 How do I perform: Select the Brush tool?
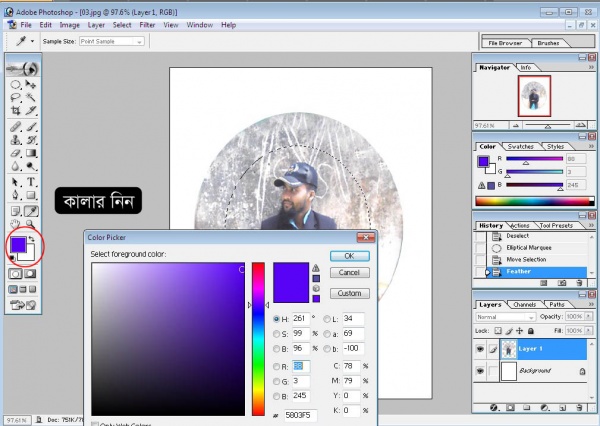tap(31, 127)
